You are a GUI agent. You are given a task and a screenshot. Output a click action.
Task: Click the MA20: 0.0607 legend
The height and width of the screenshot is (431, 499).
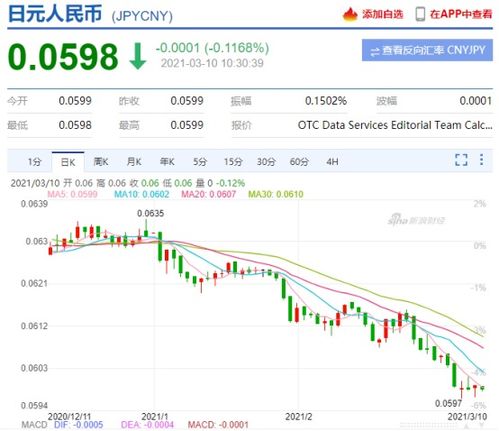pos(209,194)
